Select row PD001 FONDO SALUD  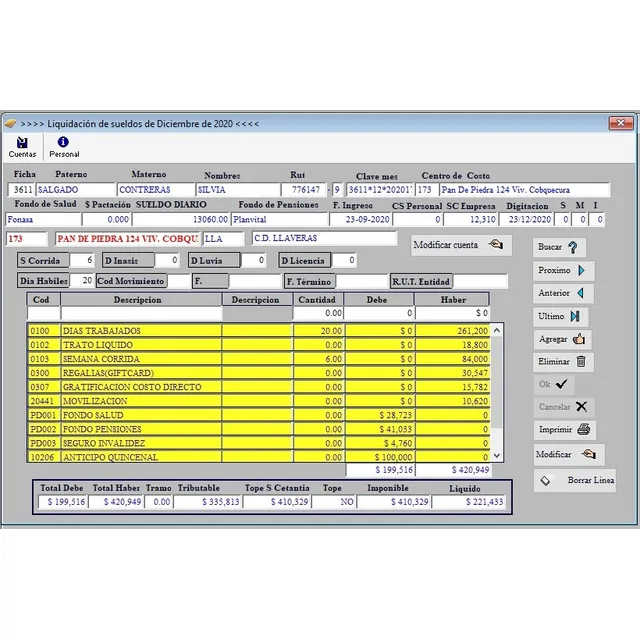click(259, 415)
